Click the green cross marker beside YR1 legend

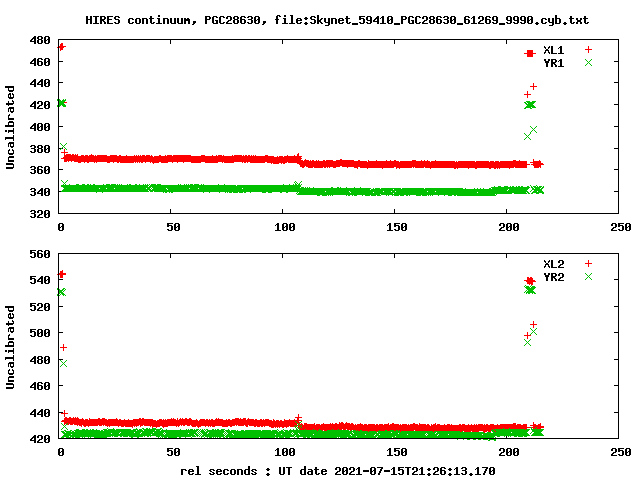coord(588,62)
